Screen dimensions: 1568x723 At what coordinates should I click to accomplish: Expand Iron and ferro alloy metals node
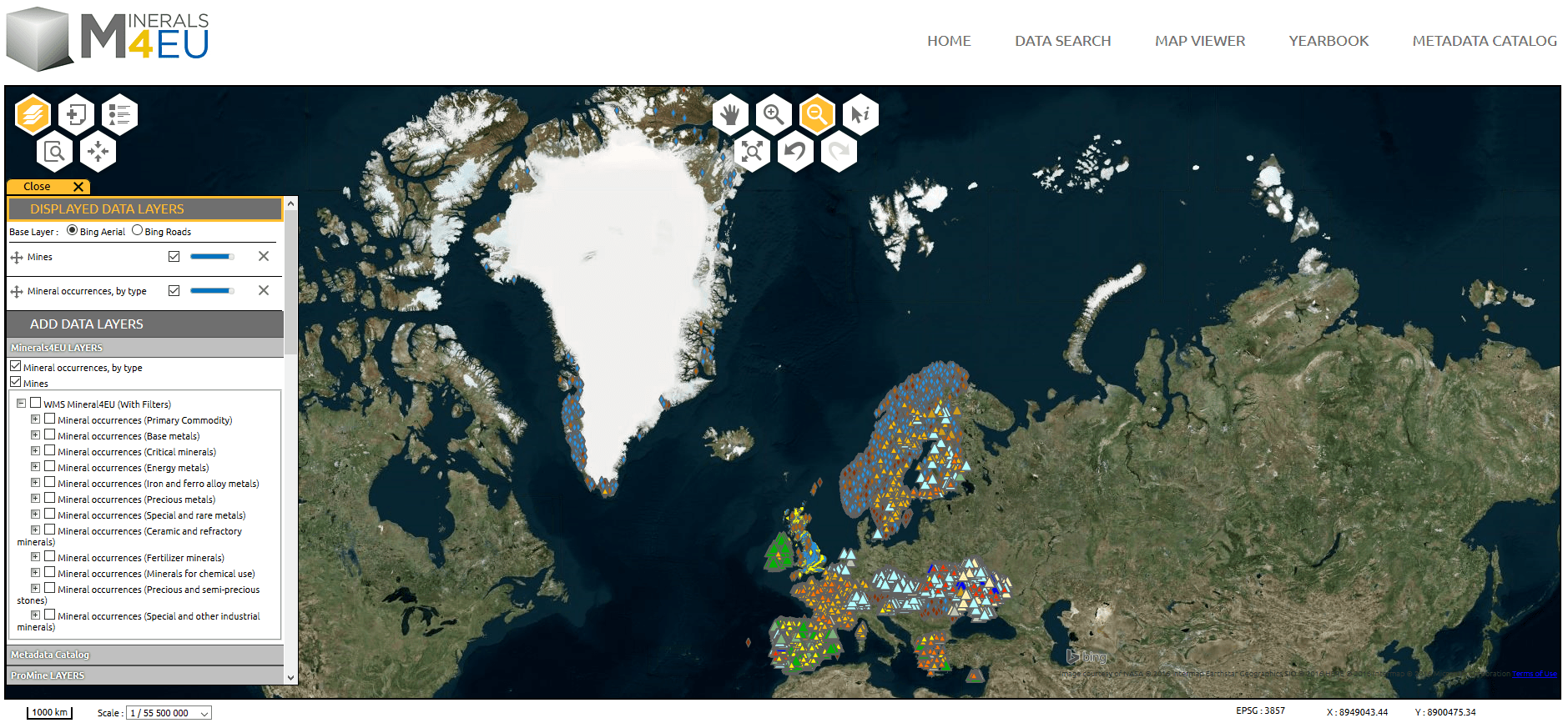pos(35,483)
